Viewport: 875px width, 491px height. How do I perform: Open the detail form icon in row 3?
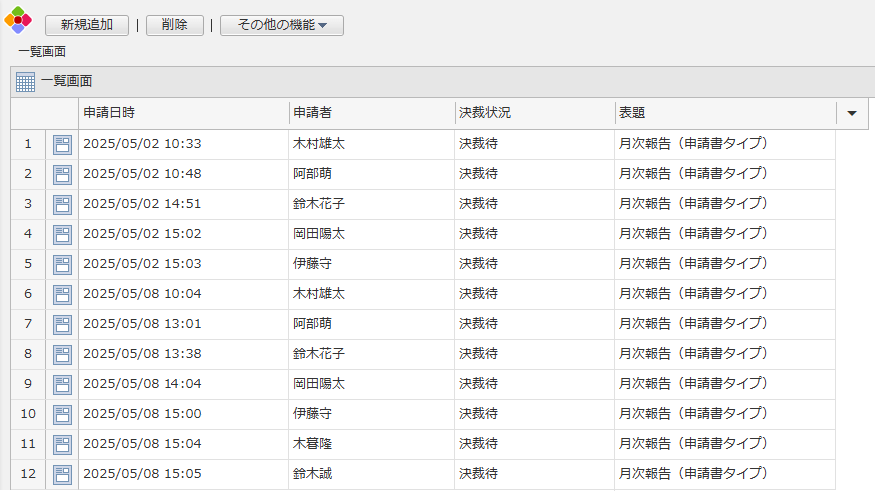(62, 204)
